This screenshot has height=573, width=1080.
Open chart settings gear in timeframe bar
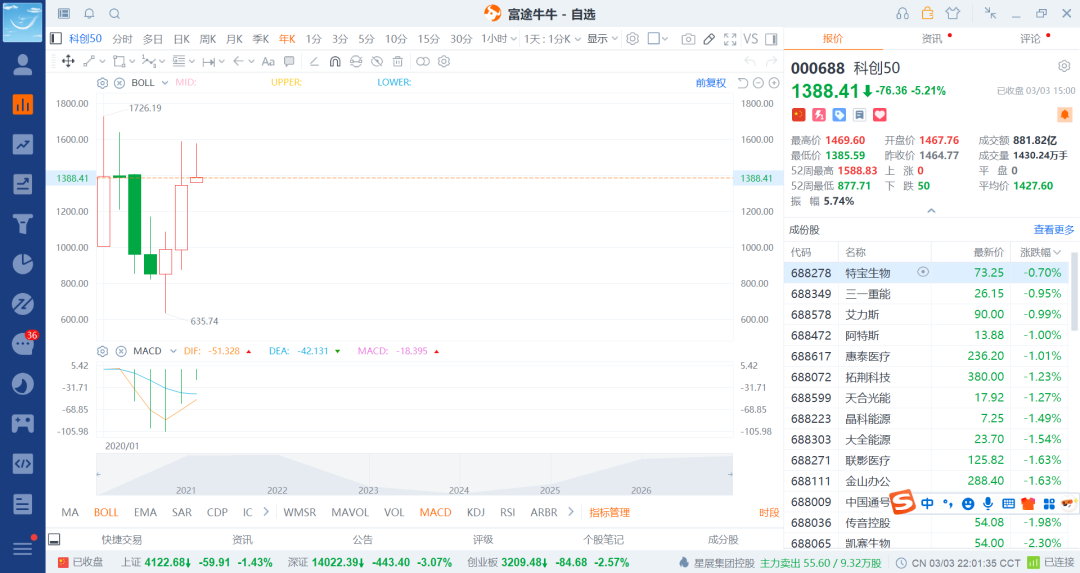pyautogui.click(x=632, y=39)
